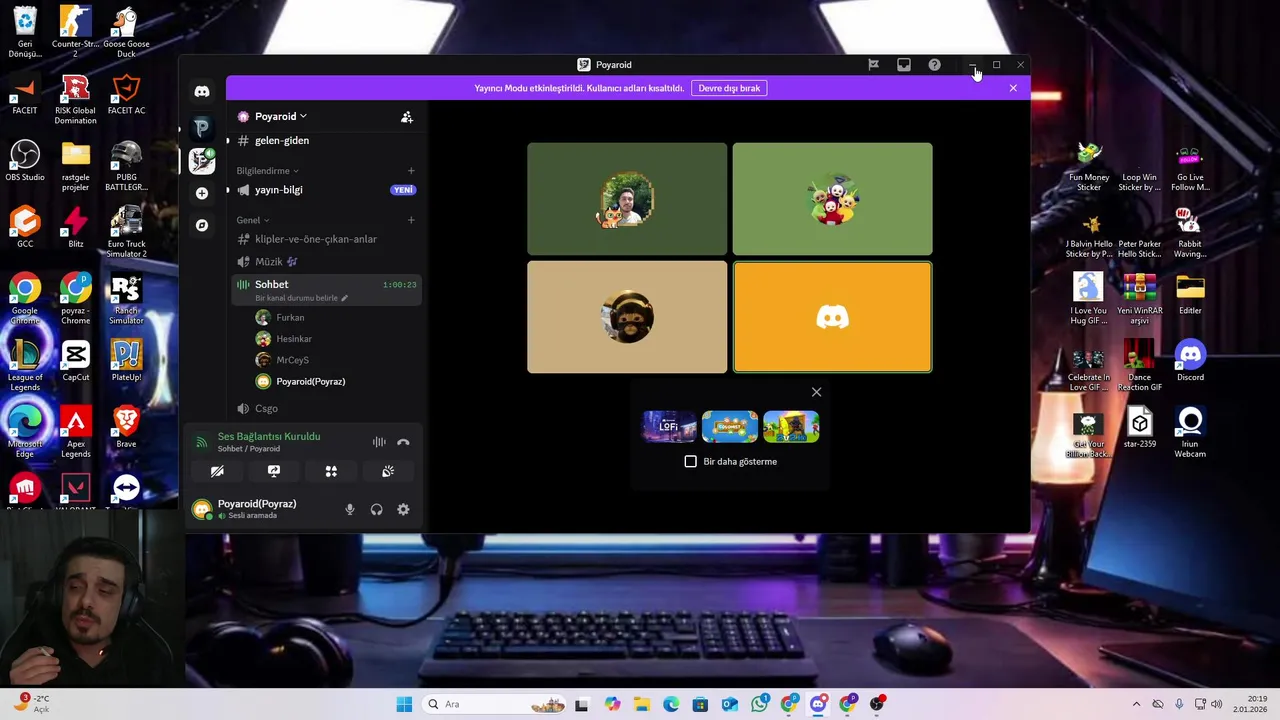
Task: Click the middle gold activity thumbnail
Action: pos(730,426)
